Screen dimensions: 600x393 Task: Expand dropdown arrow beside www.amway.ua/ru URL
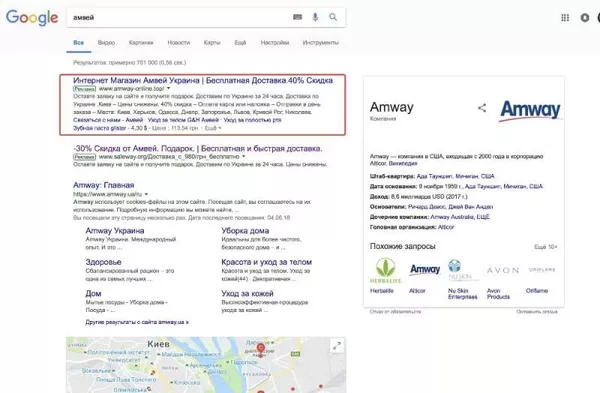(x=146, y=194)
